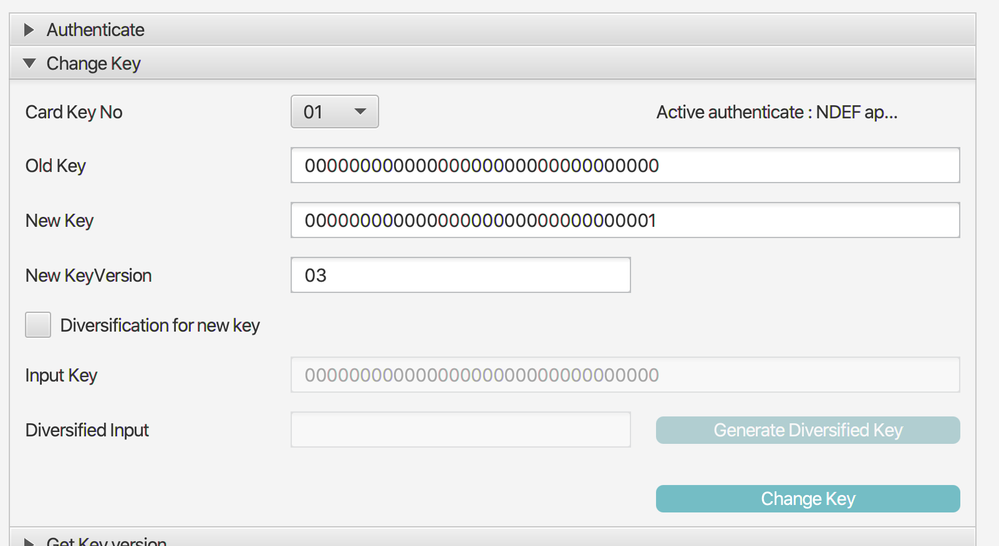Screen dimensions: 999x546
Task: Click the New KeyVersion label
Action: (x=89, y=275)
